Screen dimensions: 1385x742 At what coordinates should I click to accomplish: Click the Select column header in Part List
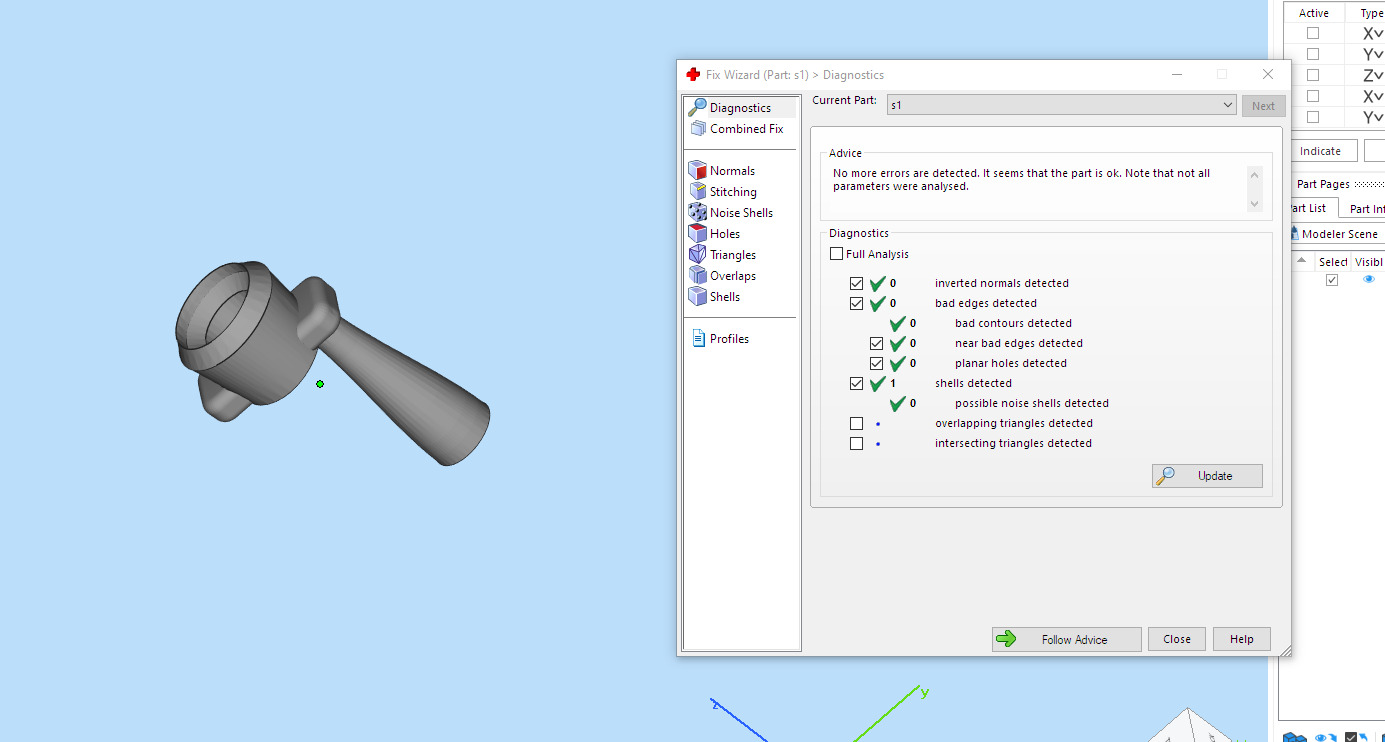click(1332, 262)
